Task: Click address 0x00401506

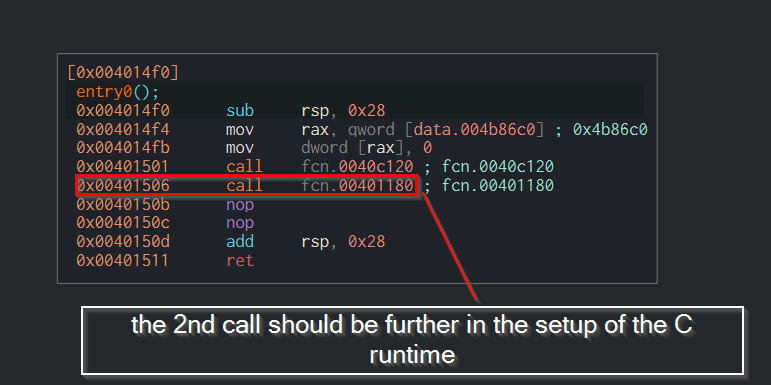Action: 123,185
